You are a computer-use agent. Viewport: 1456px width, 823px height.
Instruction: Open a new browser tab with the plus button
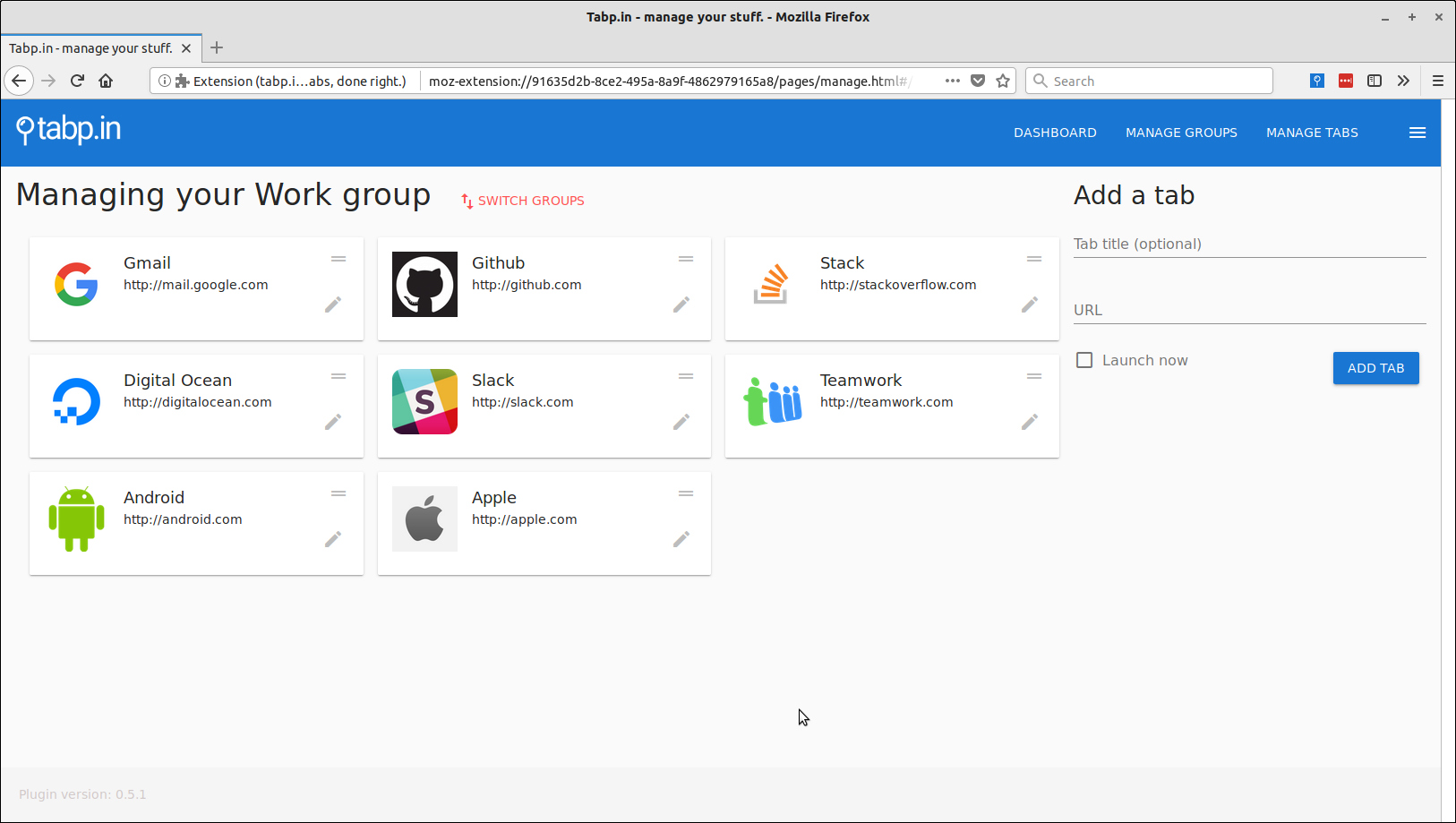coord(217,47)
